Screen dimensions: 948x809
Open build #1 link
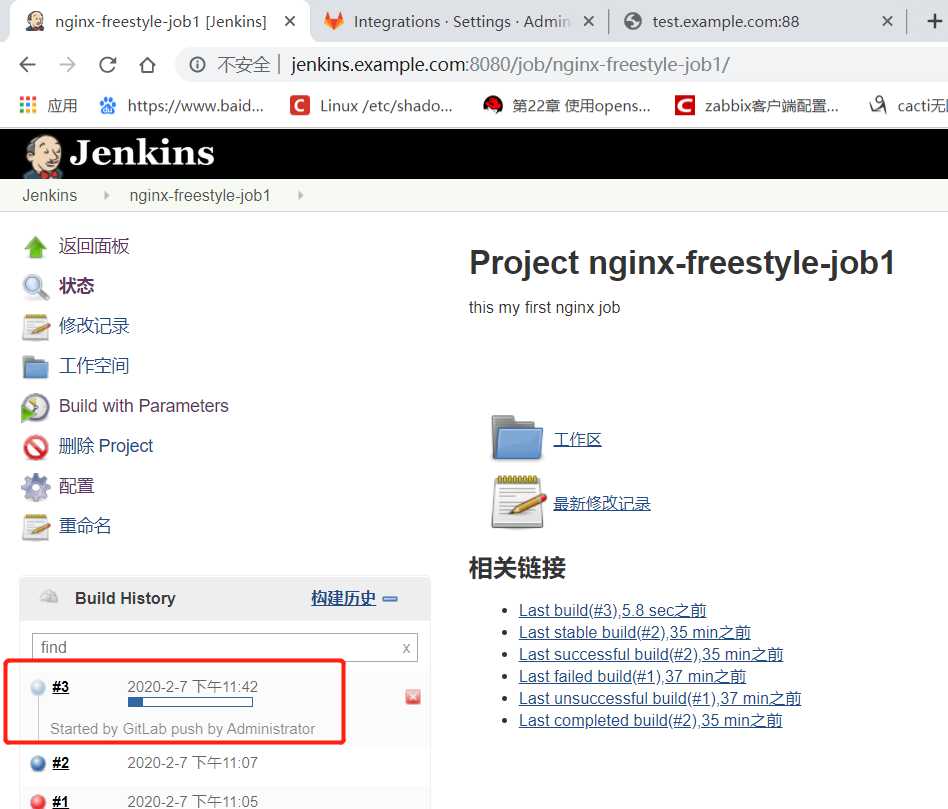click(x=60, y=802)
